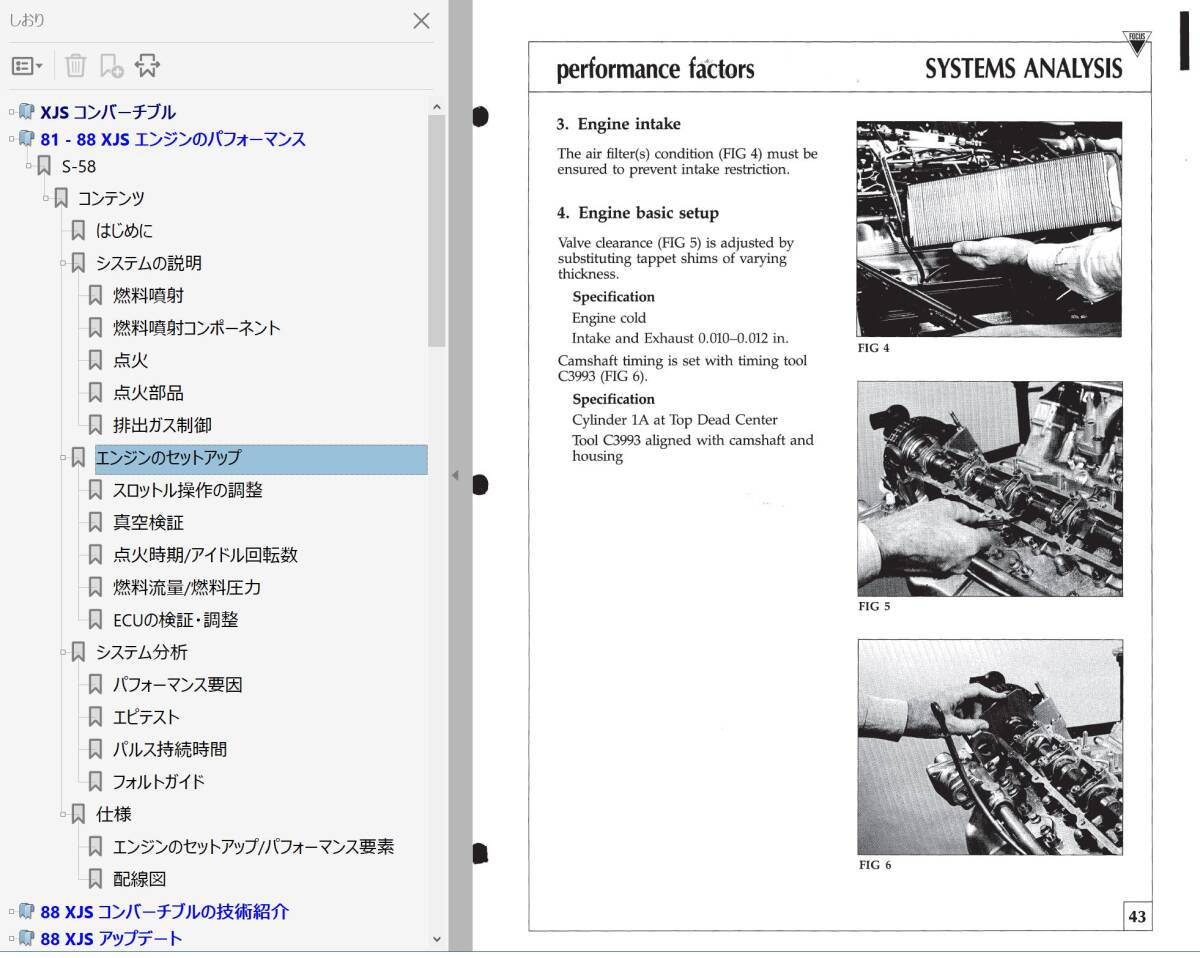1200x958 pixels.
Task: Select the highlighted エンジンのセットアップ bookmark label
Action: (261, 459)
